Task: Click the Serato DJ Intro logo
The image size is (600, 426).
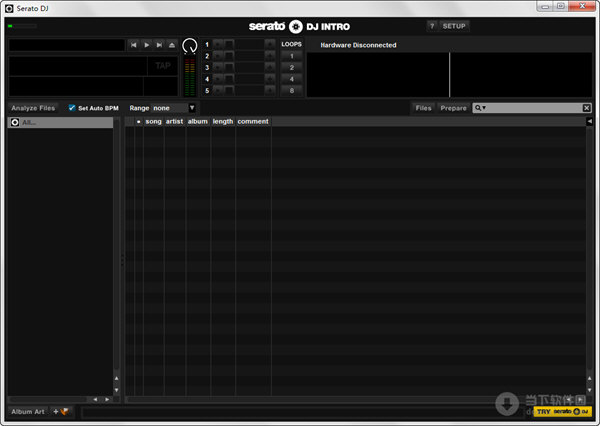Action: [299, 26]
